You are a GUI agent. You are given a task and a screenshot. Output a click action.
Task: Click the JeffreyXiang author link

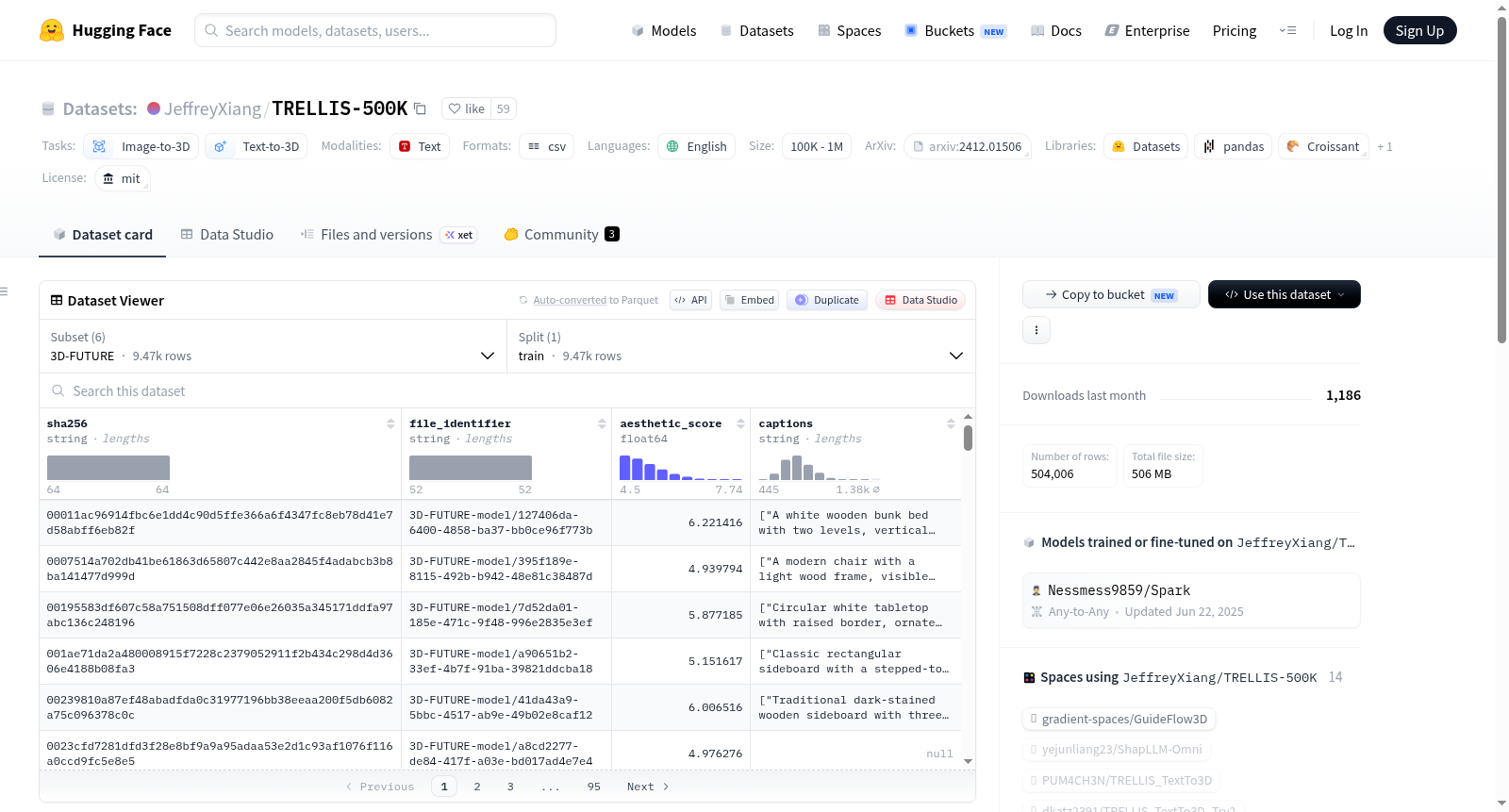pyautogui.click(x=212, y=109)
